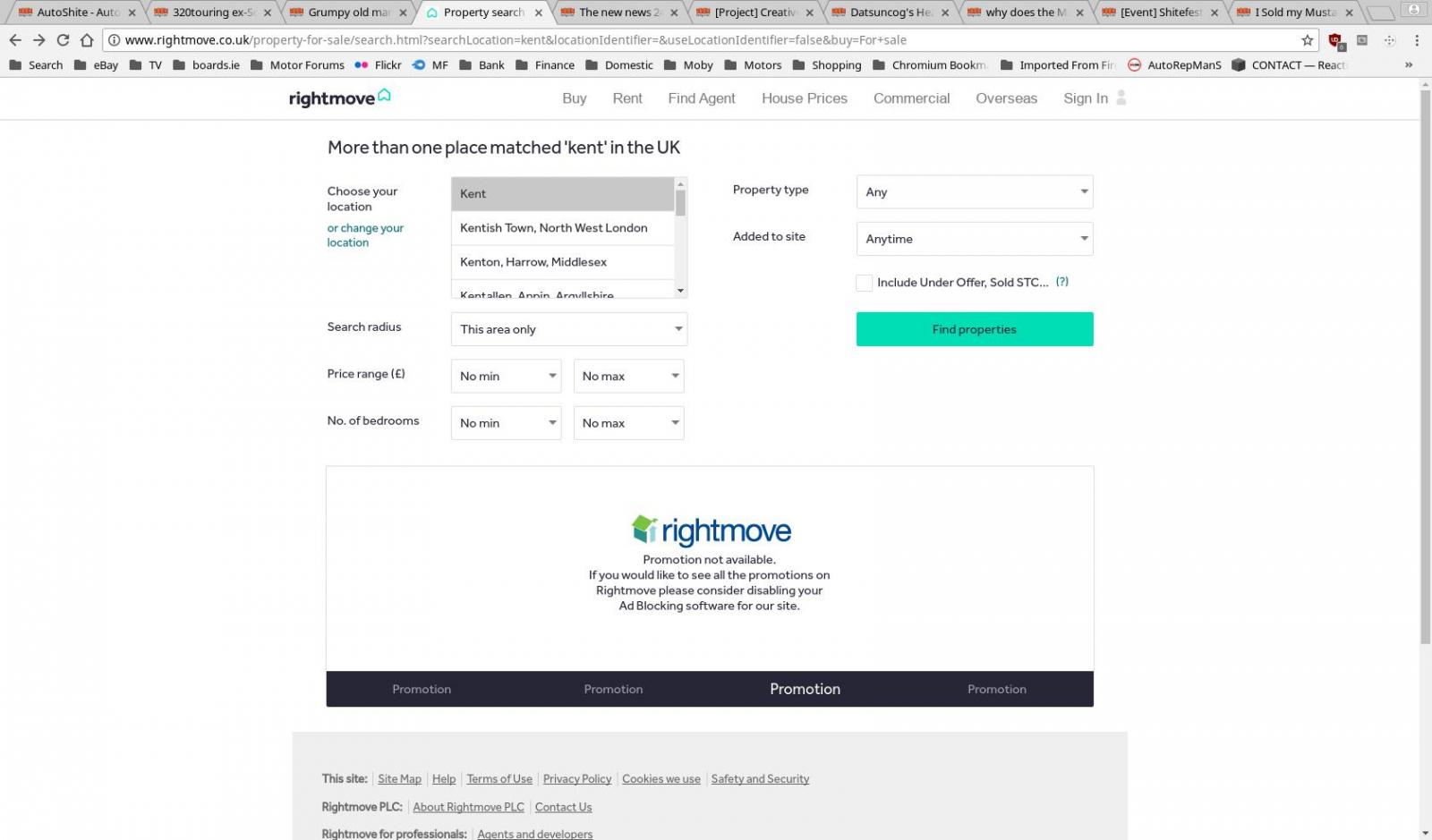
Task: Click the rightmove logo in header
Action: (339, 98)
